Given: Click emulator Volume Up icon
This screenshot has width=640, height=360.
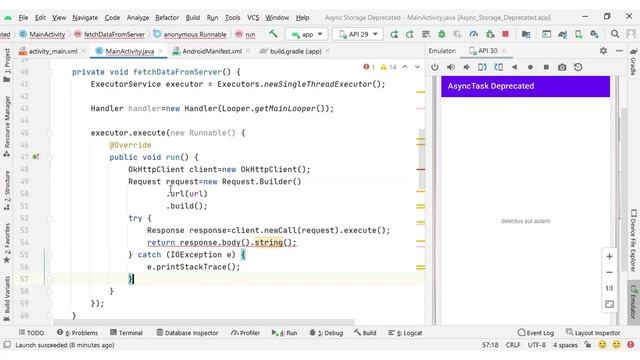Looking at the screenshot, I should click(451, 67).
